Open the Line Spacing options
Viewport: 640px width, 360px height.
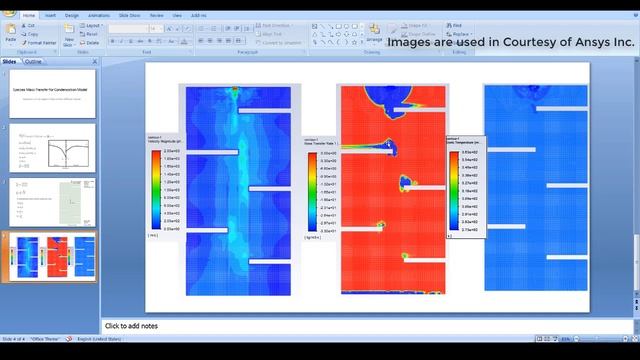[x=247, y=29]
